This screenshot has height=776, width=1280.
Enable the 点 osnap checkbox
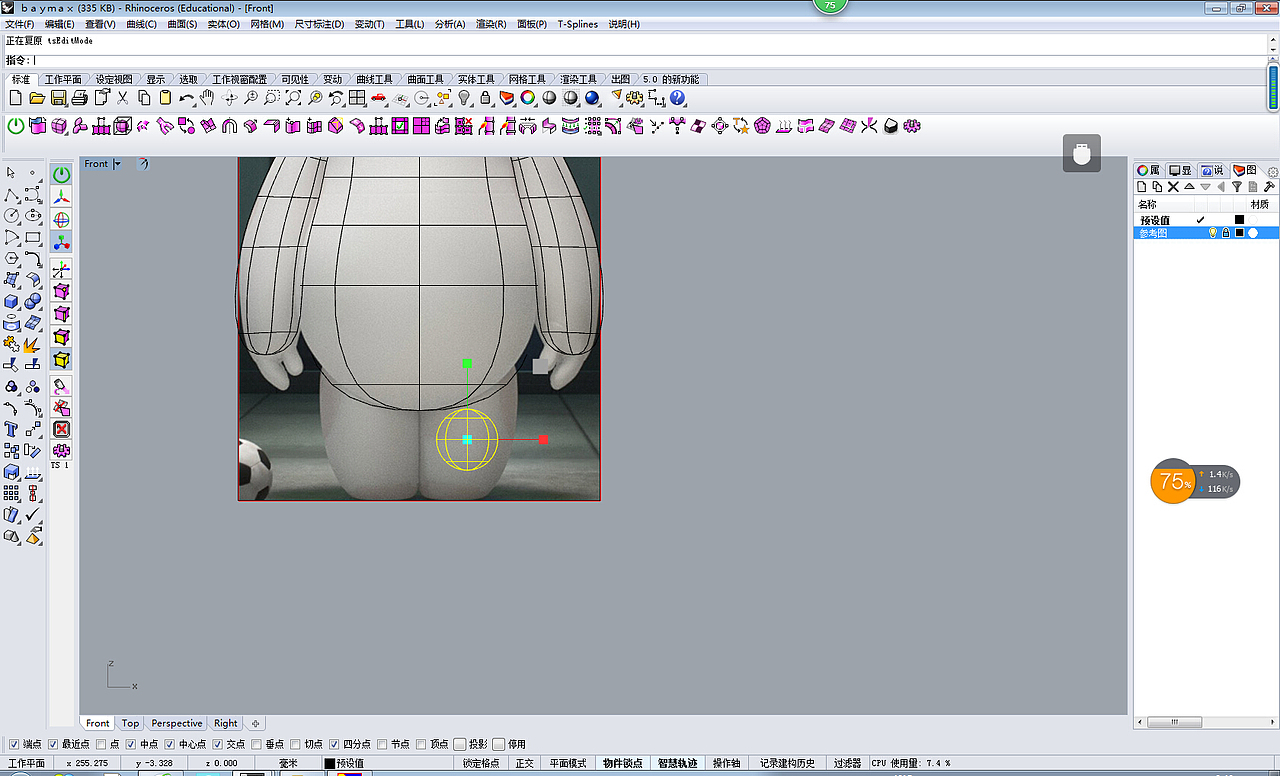pos(101,744)
